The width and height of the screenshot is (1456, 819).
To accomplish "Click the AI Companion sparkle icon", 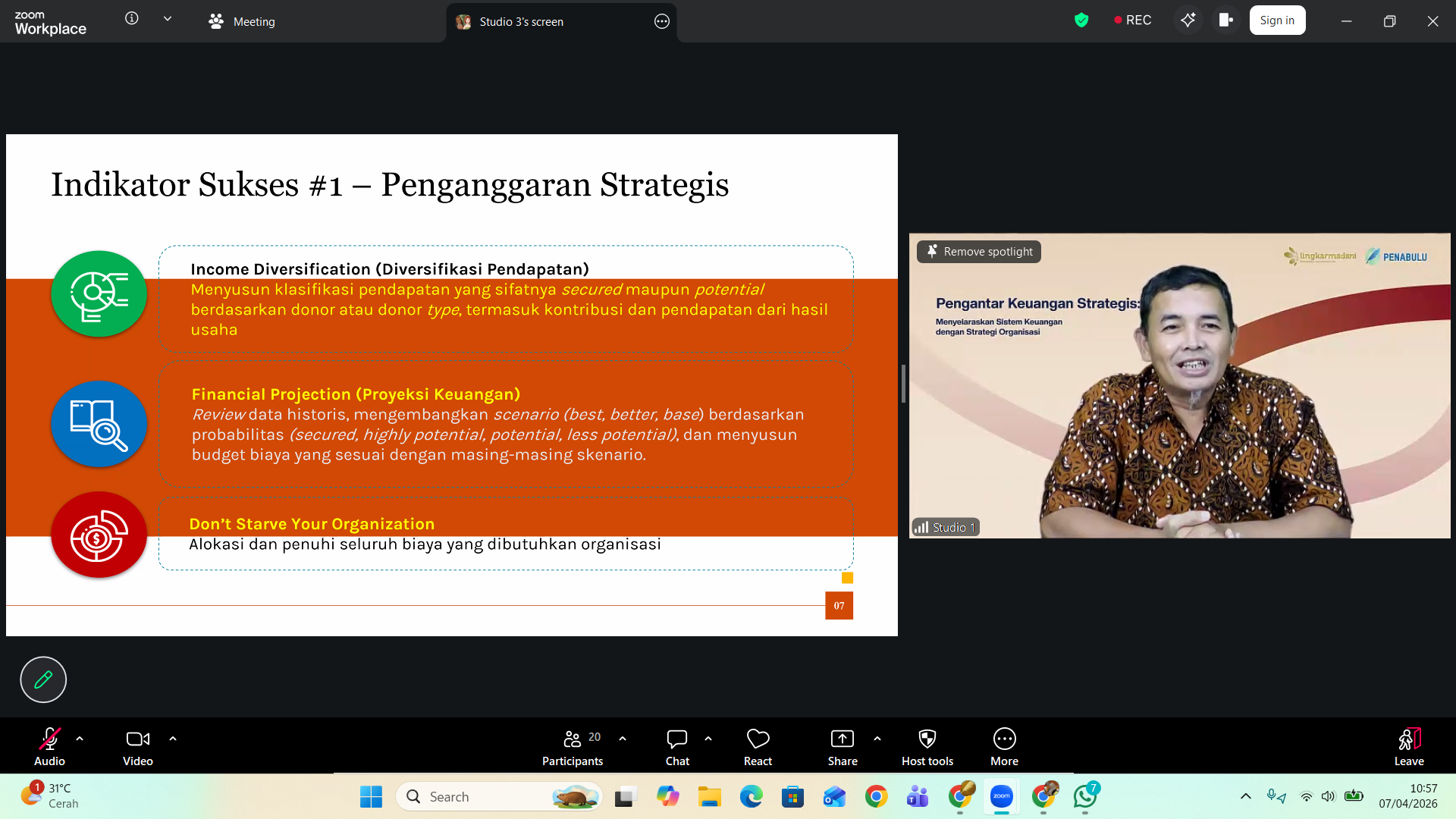I will click(1188, 20).
